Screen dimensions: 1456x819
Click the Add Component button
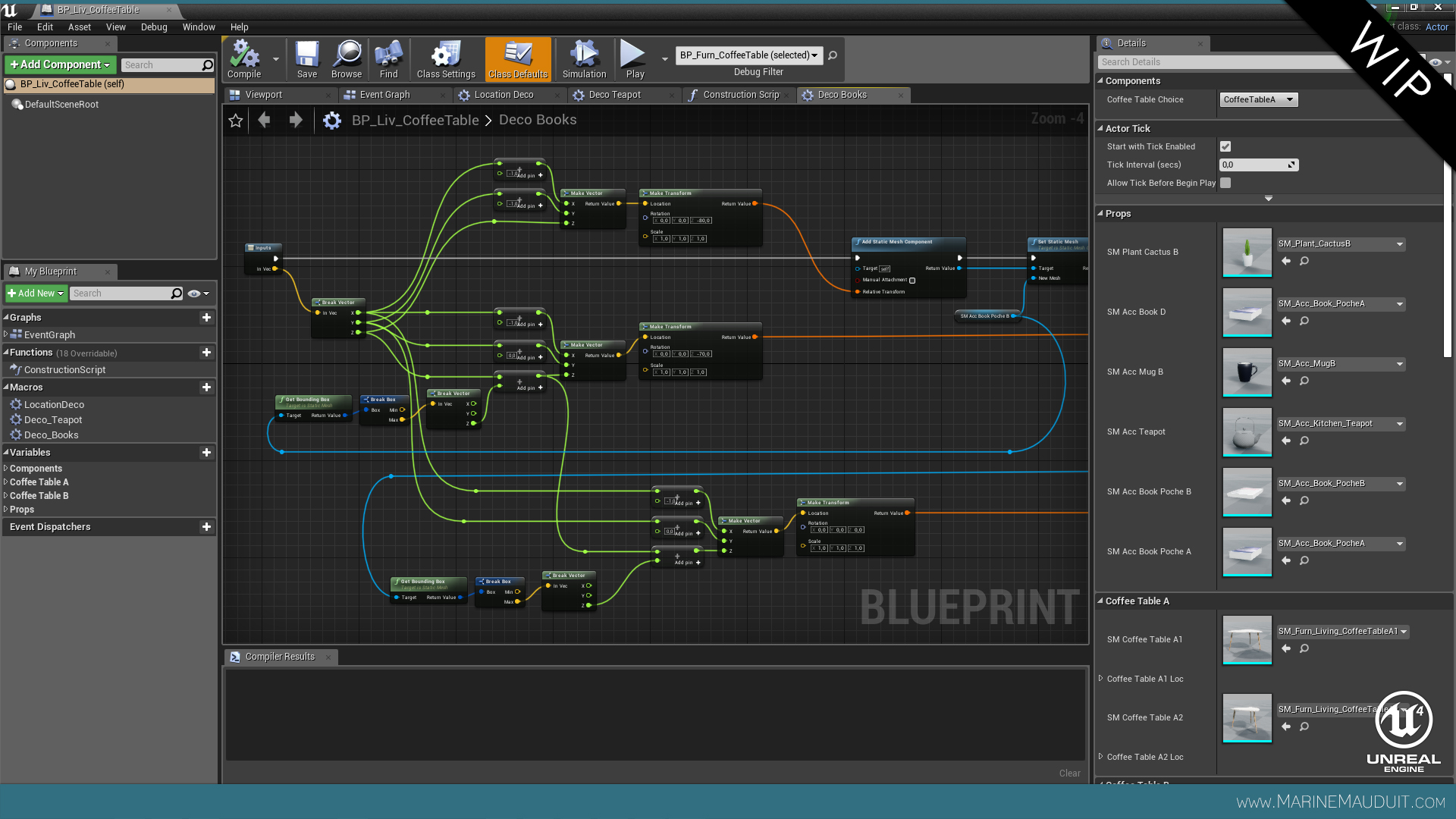coord(61,64)
